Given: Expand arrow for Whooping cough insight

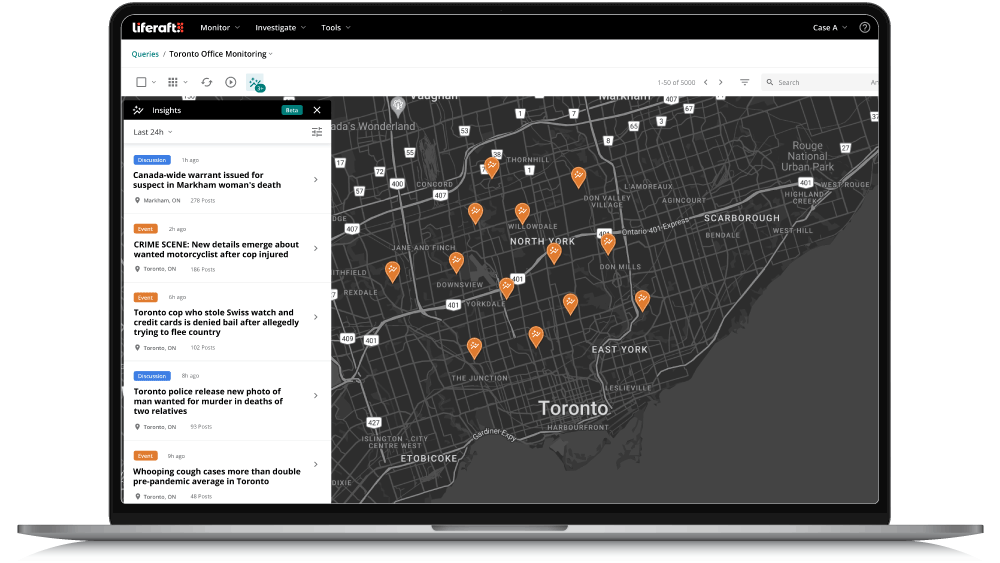Looking at the screenshot, I should click(316, 465).
